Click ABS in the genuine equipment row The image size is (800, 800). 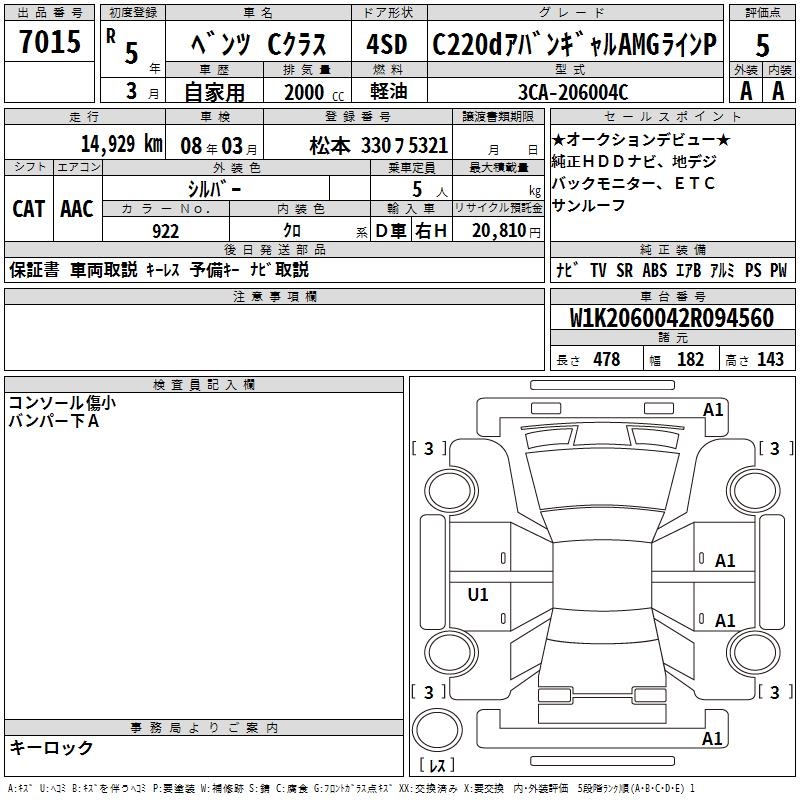pos(655,270)
